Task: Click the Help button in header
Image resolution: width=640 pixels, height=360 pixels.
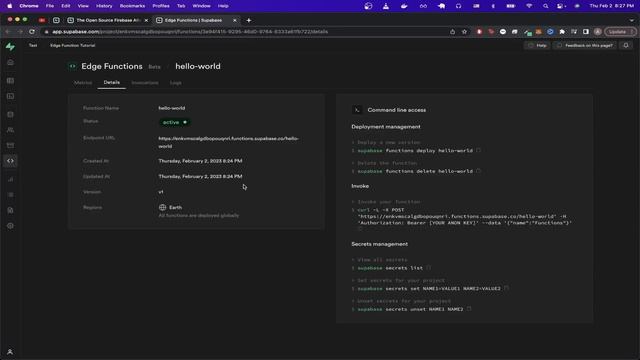Action: (538, 45)
